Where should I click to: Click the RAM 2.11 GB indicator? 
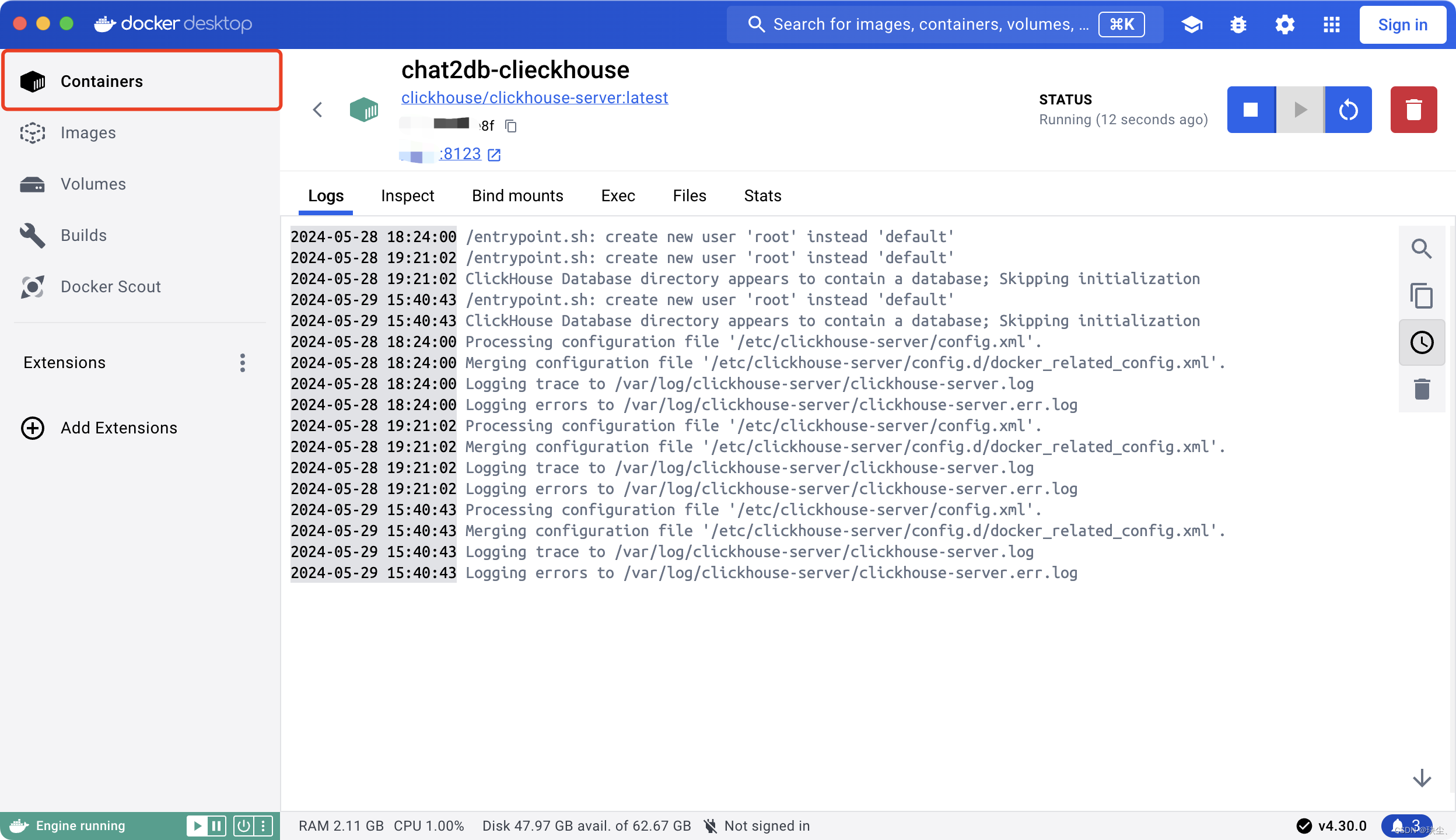pos(341,826)
